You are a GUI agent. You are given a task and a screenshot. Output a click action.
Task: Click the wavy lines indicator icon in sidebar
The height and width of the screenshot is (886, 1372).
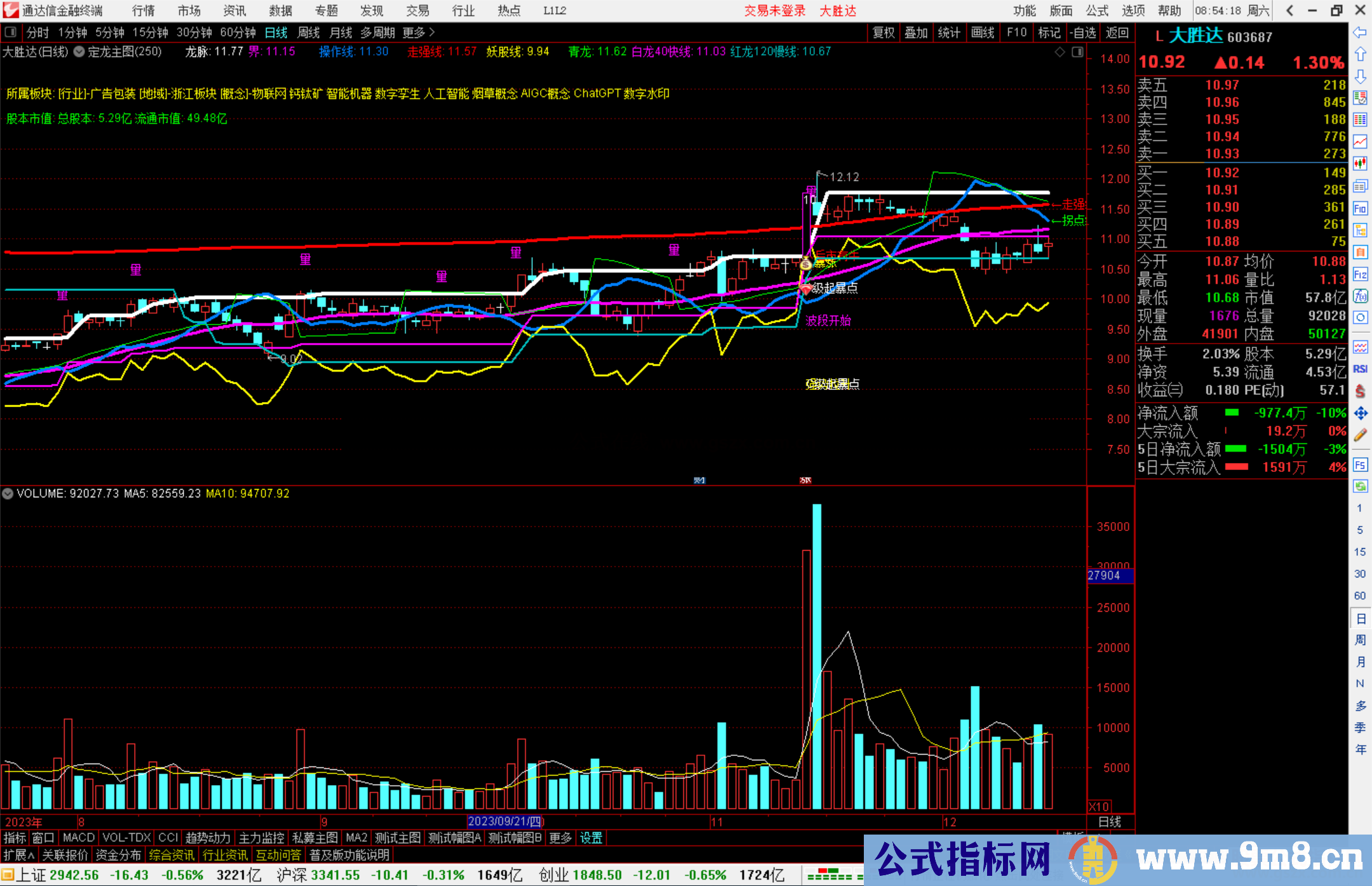1360,347
